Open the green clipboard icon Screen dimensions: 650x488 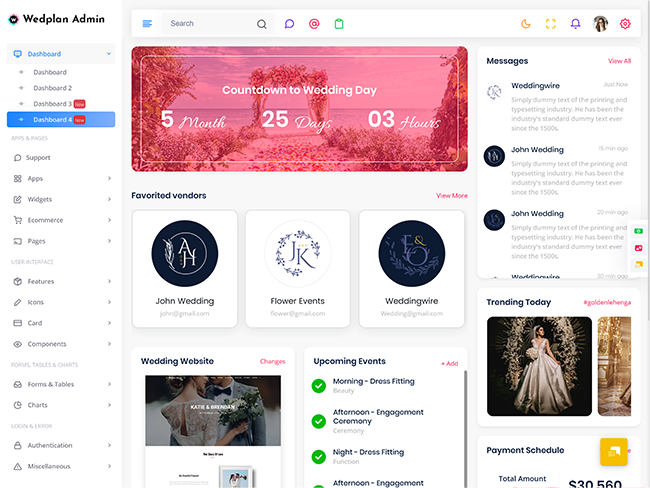(x=339, y=23)
